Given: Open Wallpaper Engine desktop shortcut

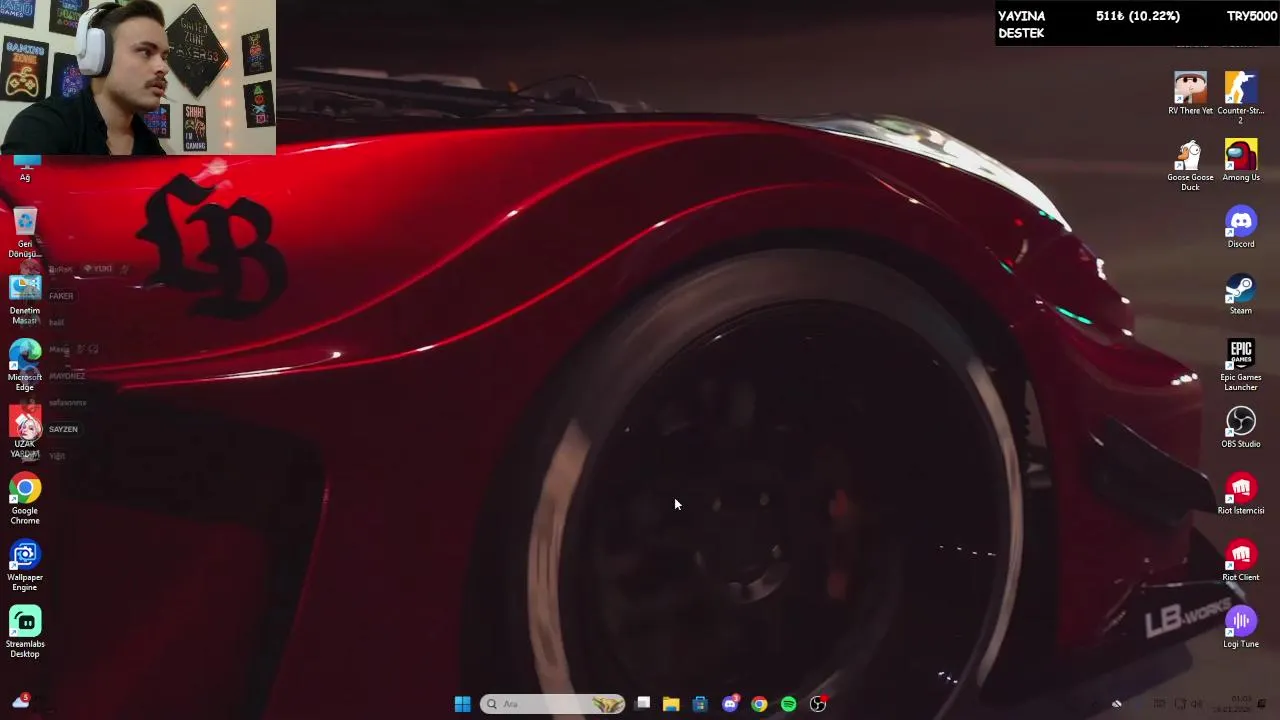Looking at the screenshot, I should (25, 566).
